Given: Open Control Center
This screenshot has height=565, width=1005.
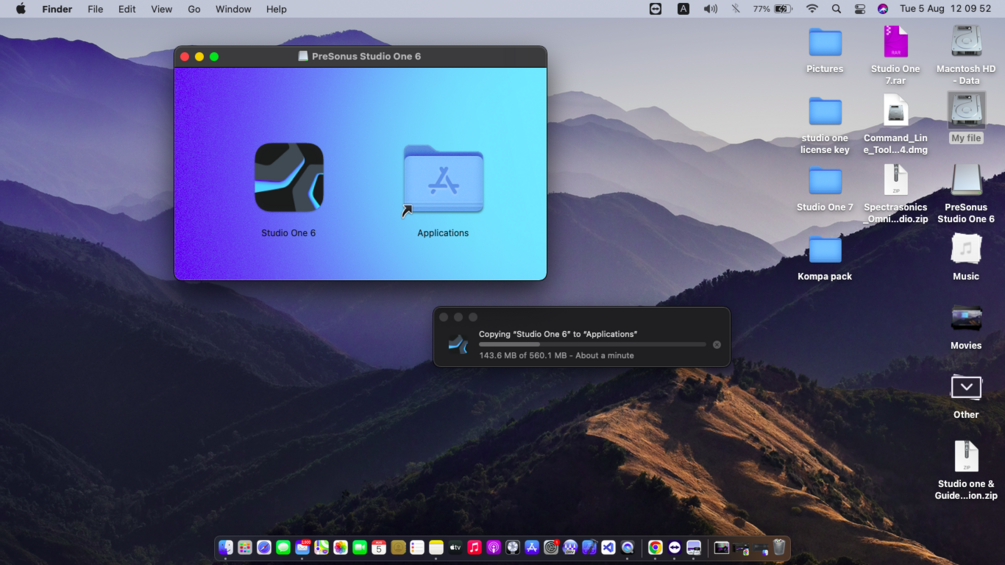Looking at the screenshot, I should [860, 9].
